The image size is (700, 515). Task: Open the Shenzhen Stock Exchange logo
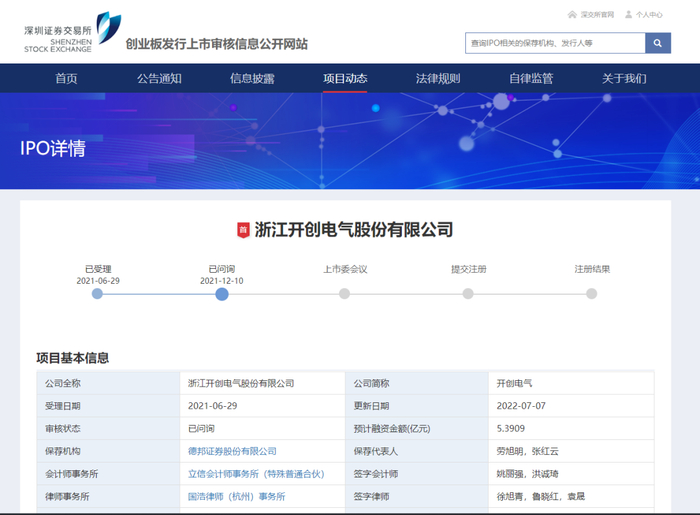[x=72, y=32]
